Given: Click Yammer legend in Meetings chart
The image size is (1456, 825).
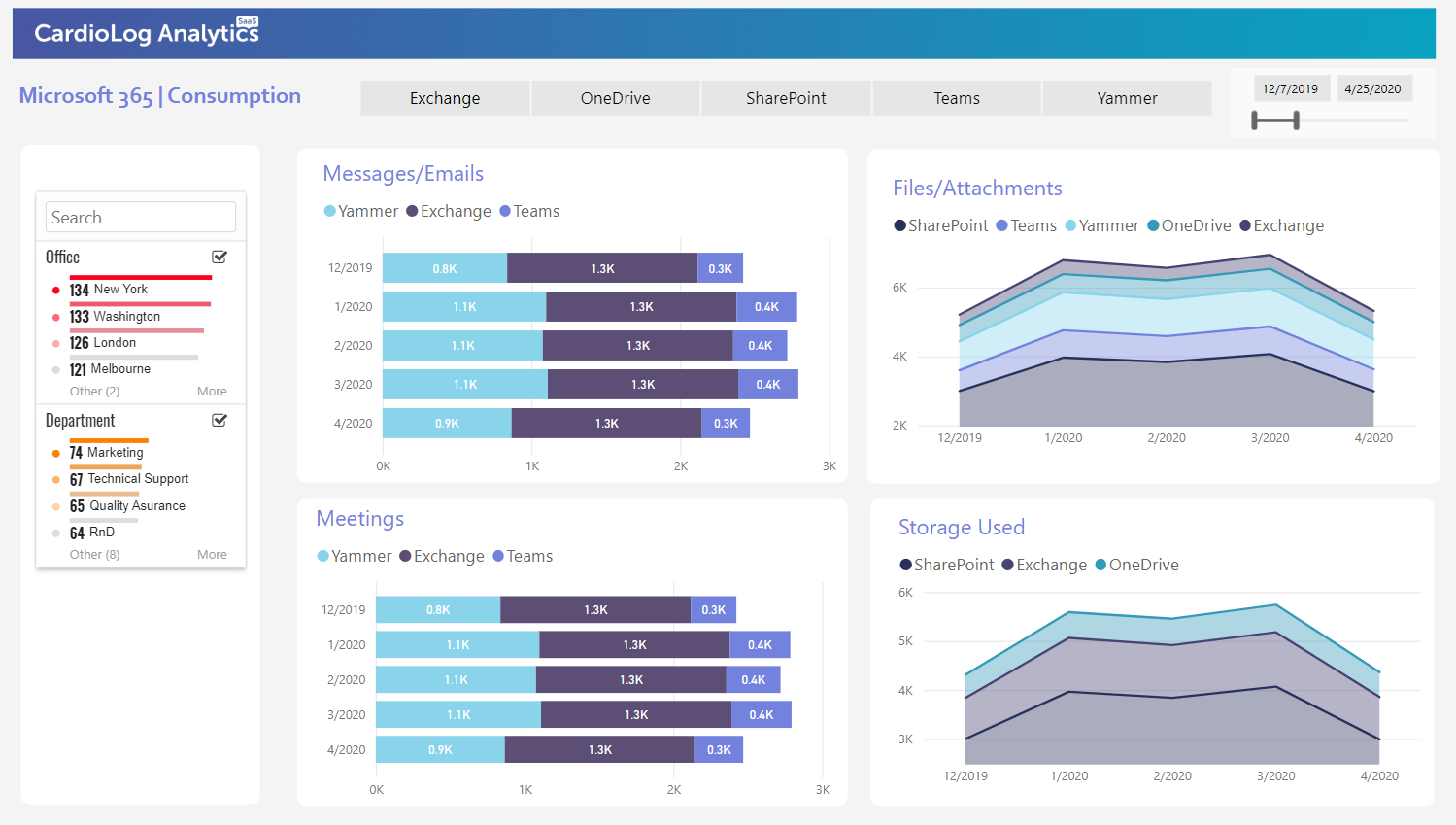Looking at the screenshot, I should (x=355, y=556).
